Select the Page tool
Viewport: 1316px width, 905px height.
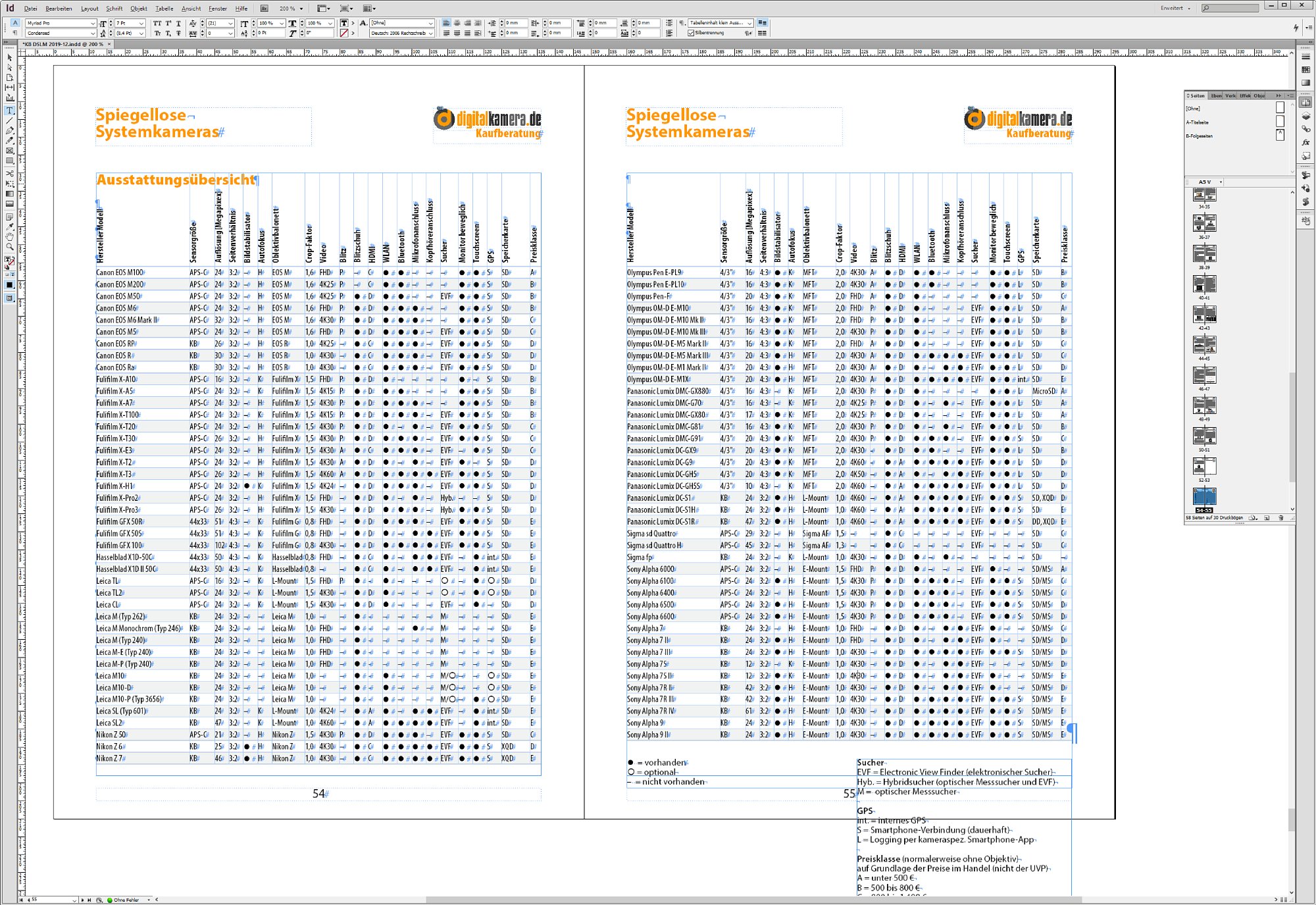click(9, 77)
